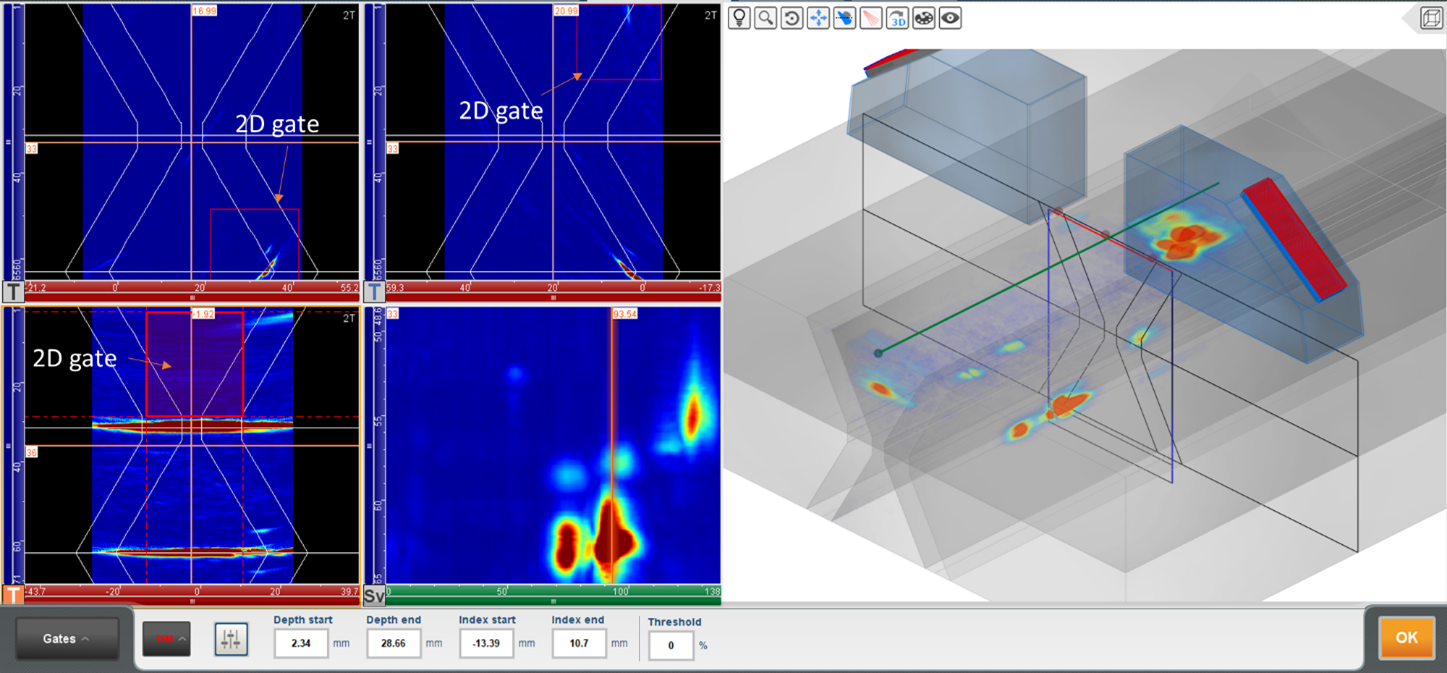Edit the Threshold percentage field
This screenshot has height=673, width=1447.
(x=671, y=646)
